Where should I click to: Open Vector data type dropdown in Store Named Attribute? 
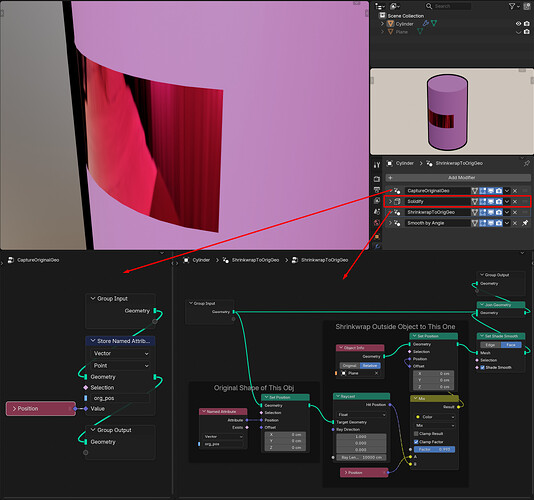click(120, 354)
